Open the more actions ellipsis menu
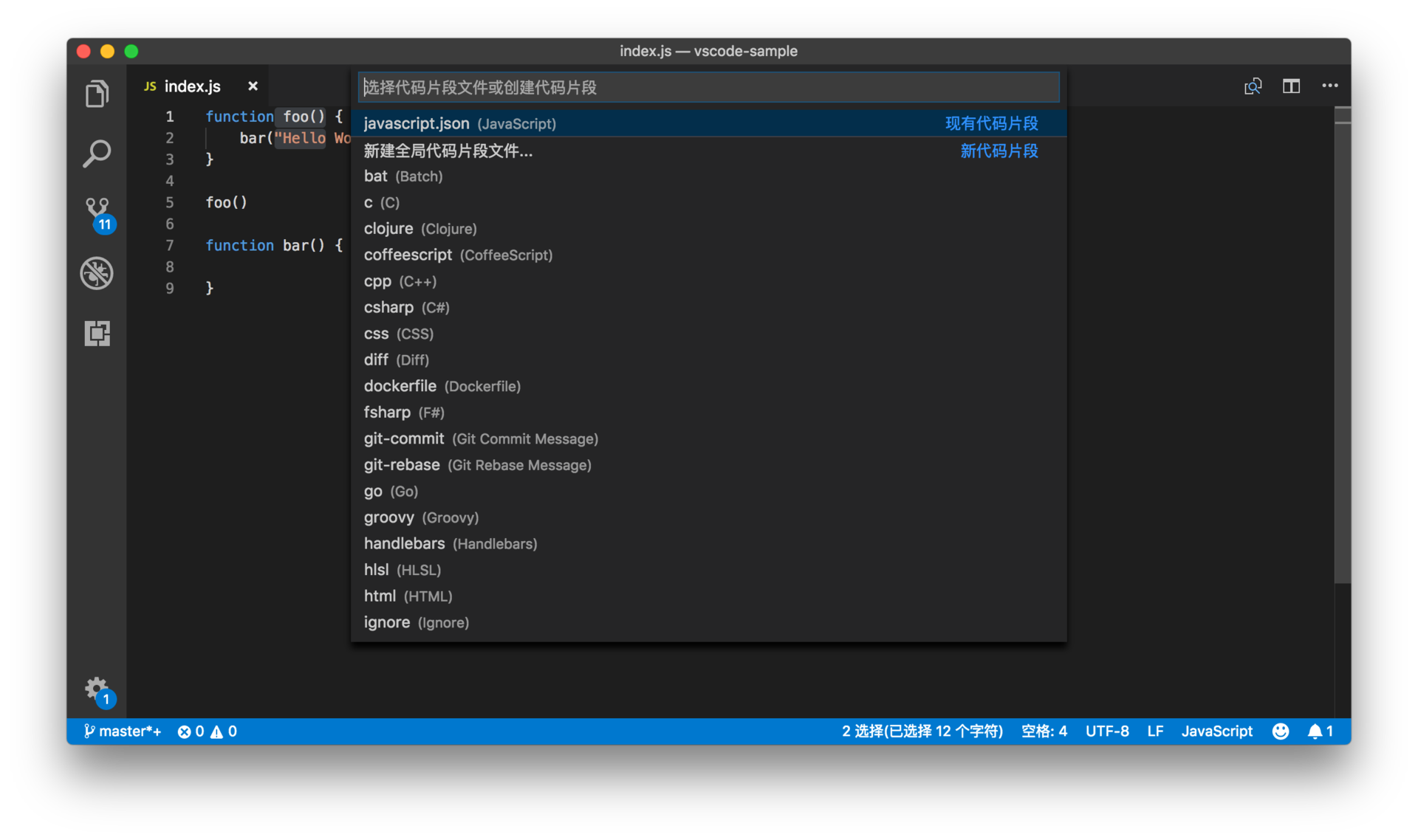Viewport: 1418px width, 840px height. pos(1329,86)
